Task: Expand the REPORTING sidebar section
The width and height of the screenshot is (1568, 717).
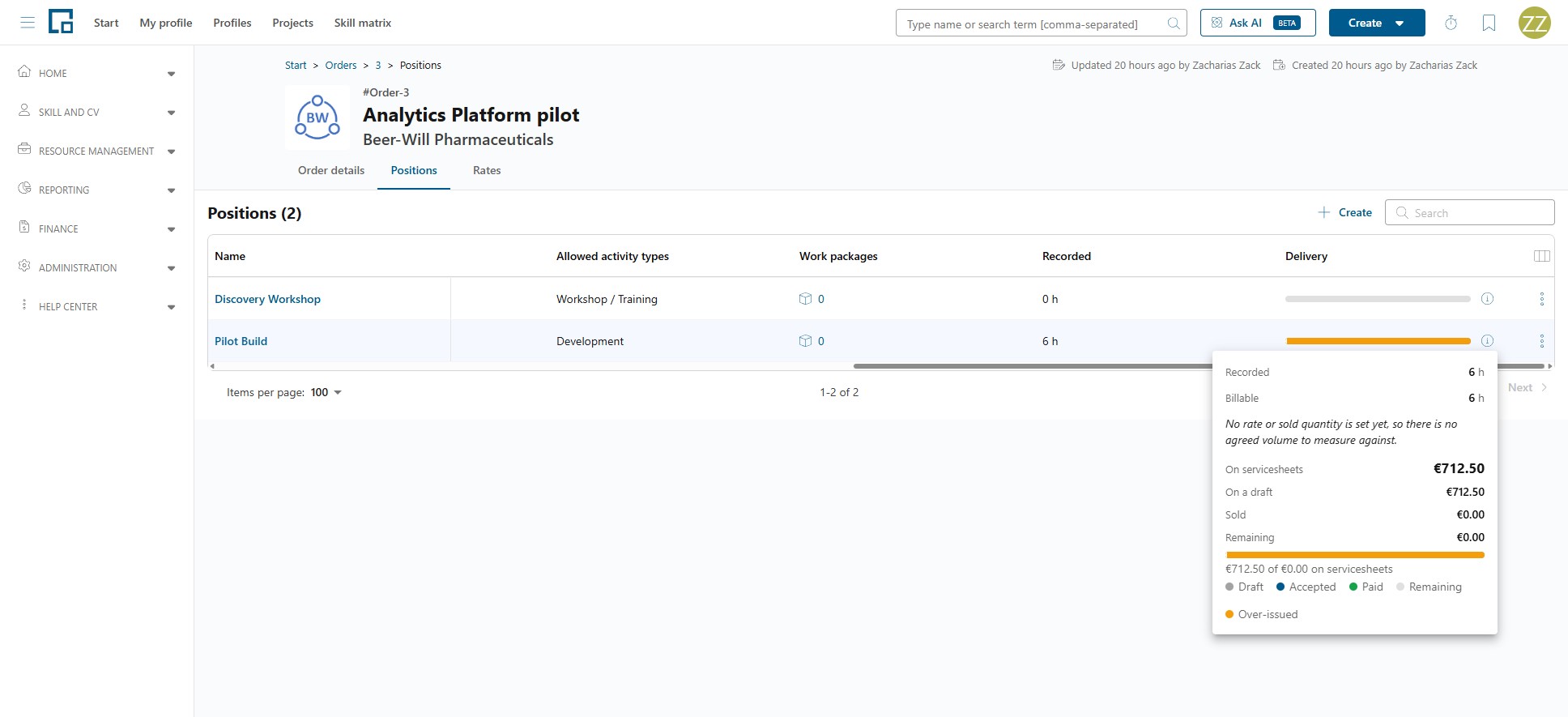Action: click(171, 190)
